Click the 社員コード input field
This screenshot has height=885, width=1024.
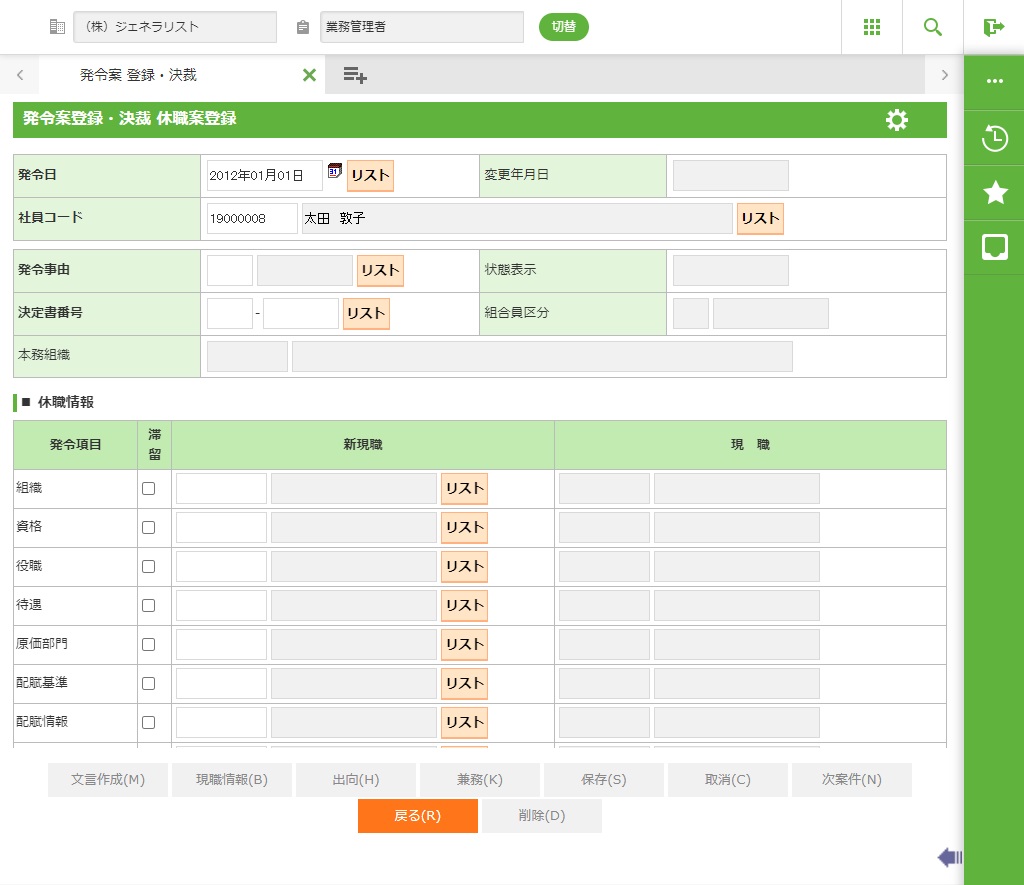[x=251, y=219]
